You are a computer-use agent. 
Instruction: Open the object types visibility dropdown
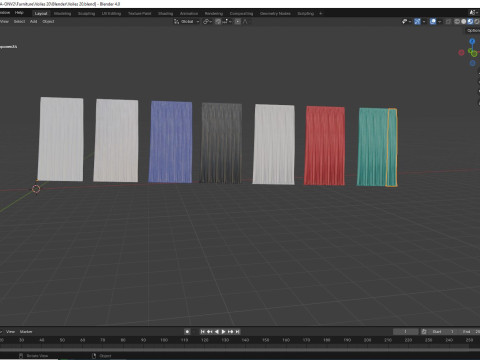pos(406,22)
